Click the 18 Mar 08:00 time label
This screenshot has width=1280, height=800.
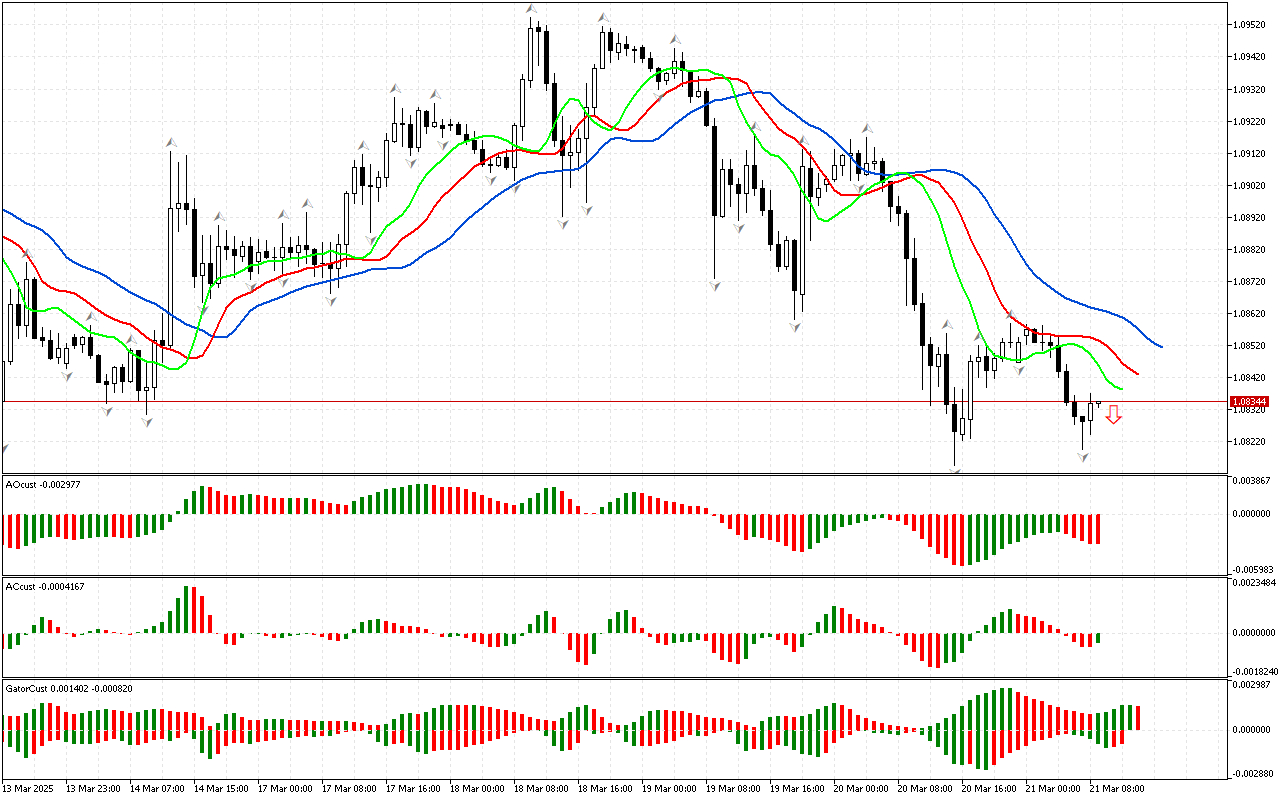(x=540, y=788)
